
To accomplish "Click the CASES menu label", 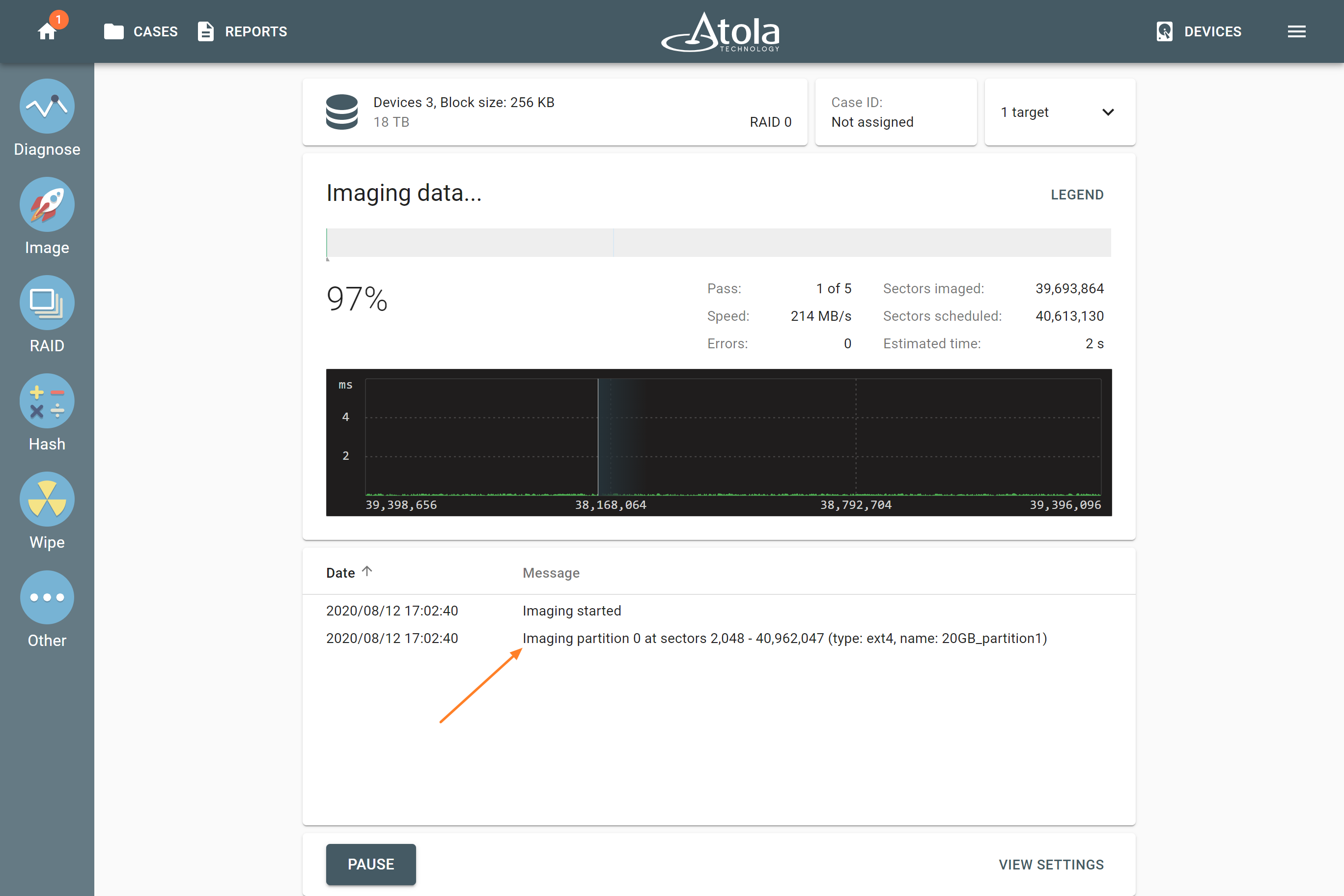I will (x=155, y=31).
